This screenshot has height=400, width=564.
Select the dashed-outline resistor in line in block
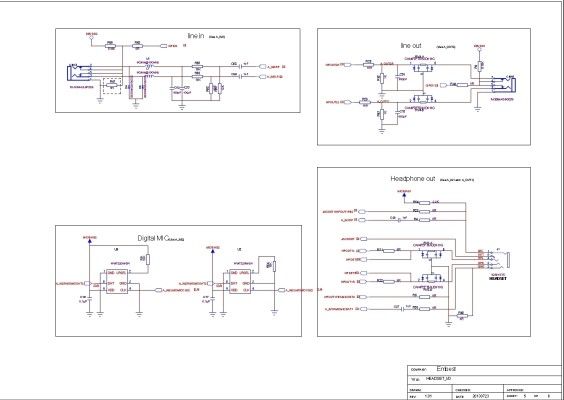[x=112, y=86]
